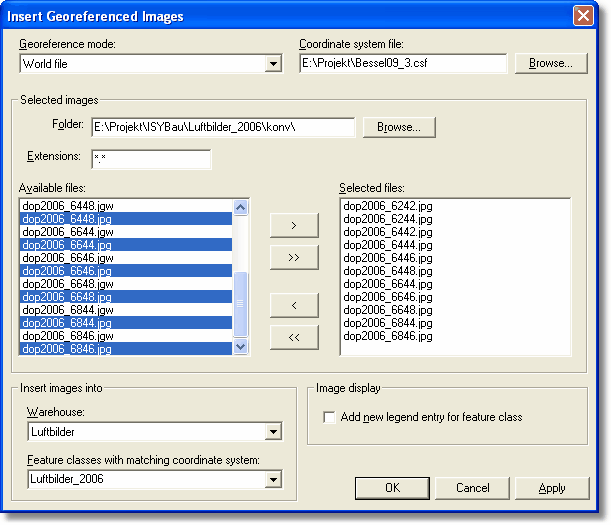Click the Apply button
The width and height of the screenshot is (611, 525).
click(x=552, y=488)
